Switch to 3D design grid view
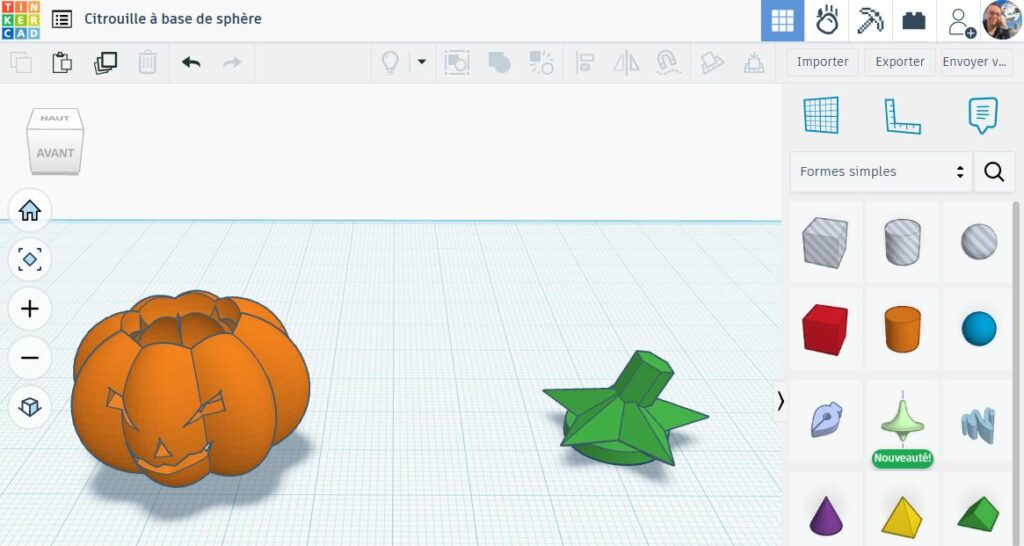1024x546 pixels. 782,21
